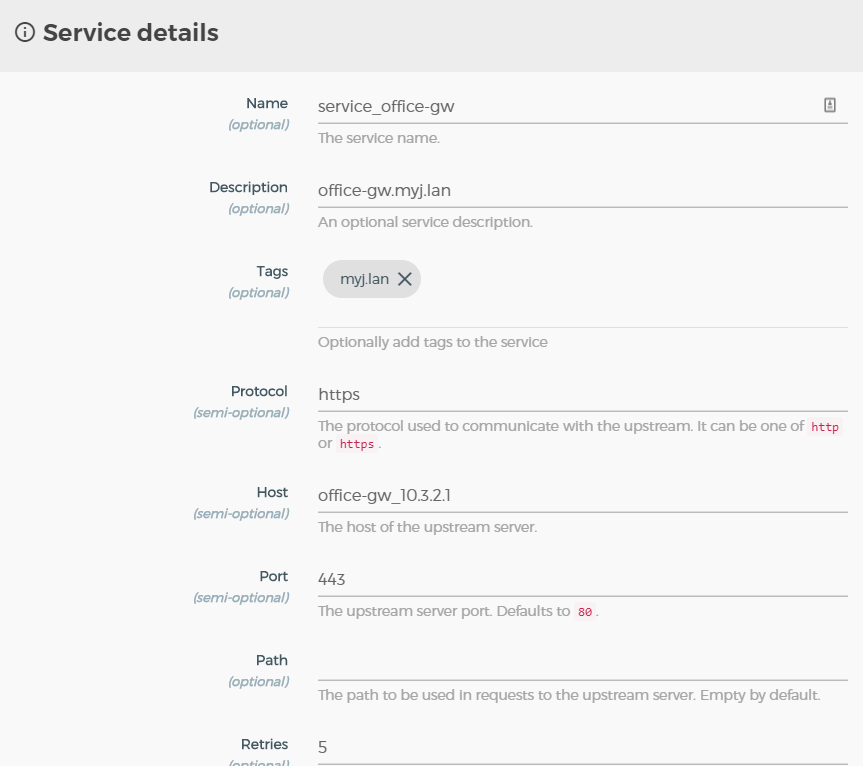The height and width of the screenshot is (766, 863).
Task: Click the Protocol field label
Action: [x=259, y=391]
